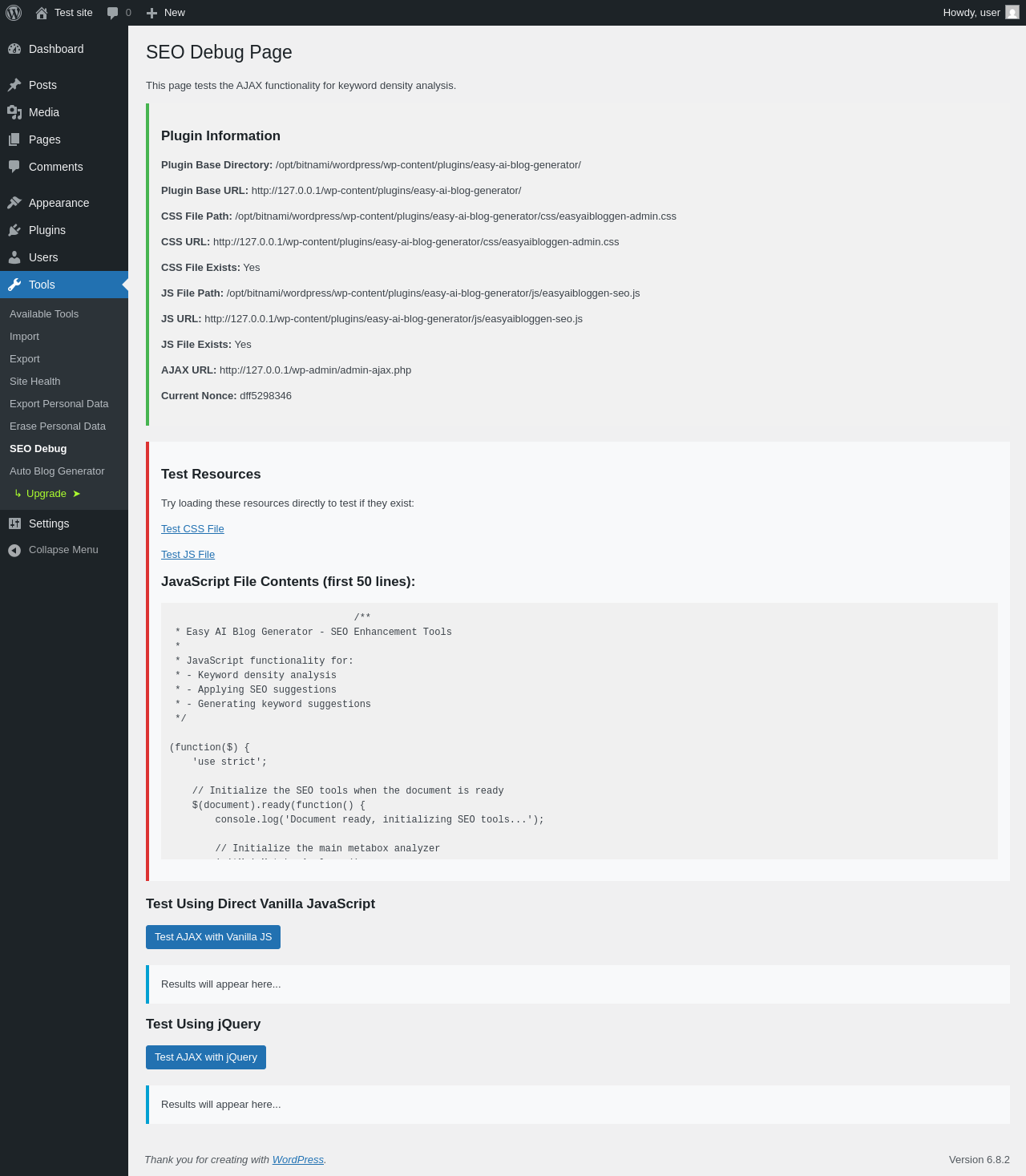Click the Comments speech bubble sidebar icon
Image resolution: width=1026 pixels, height=1176 pixels.
[x=14, y=167]
